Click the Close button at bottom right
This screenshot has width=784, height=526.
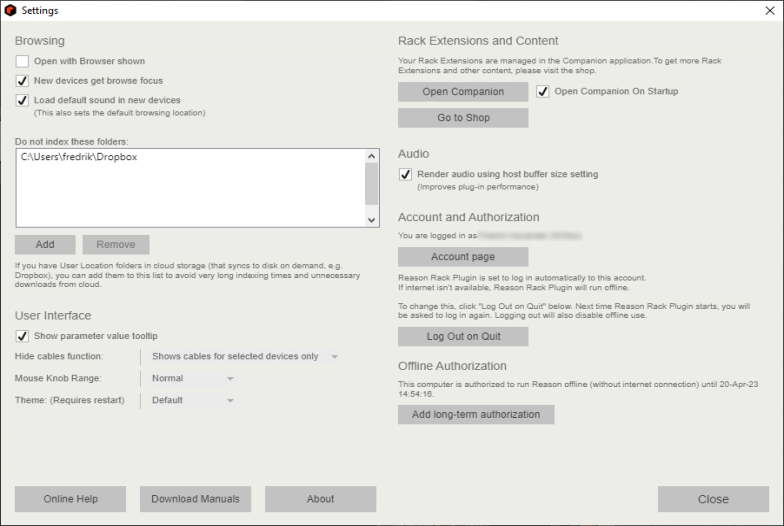[713, 499]
